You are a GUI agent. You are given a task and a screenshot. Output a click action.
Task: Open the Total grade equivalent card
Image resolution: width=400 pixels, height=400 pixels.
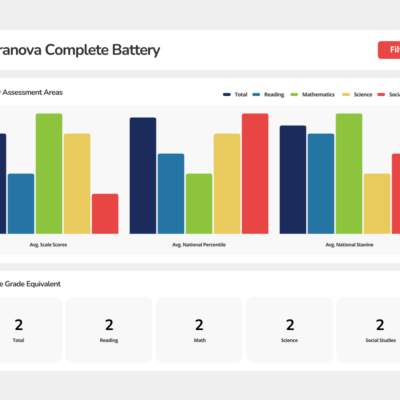(x=31, y=330)
